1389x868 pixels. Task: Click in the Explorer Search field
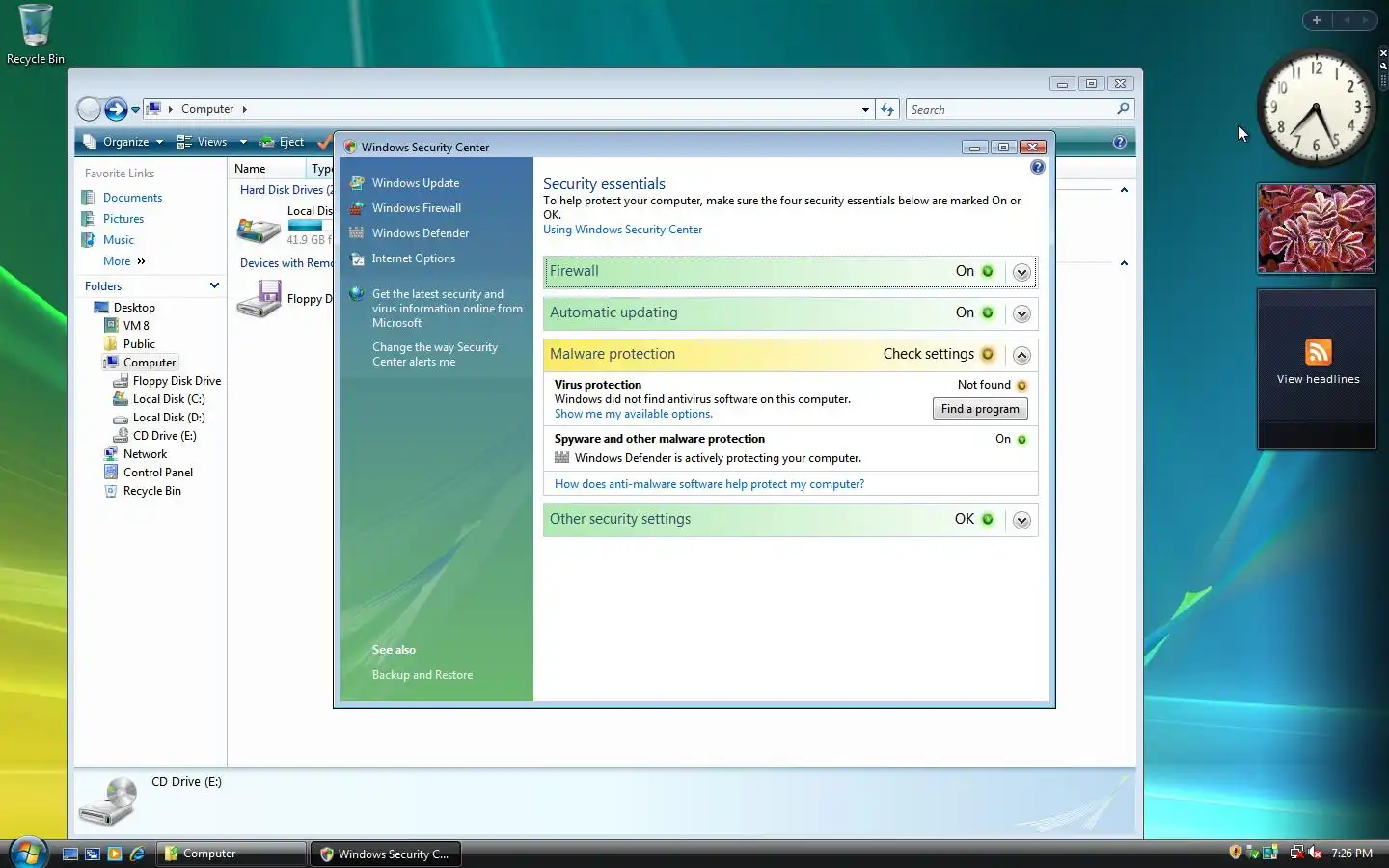tap(1011, 109)
